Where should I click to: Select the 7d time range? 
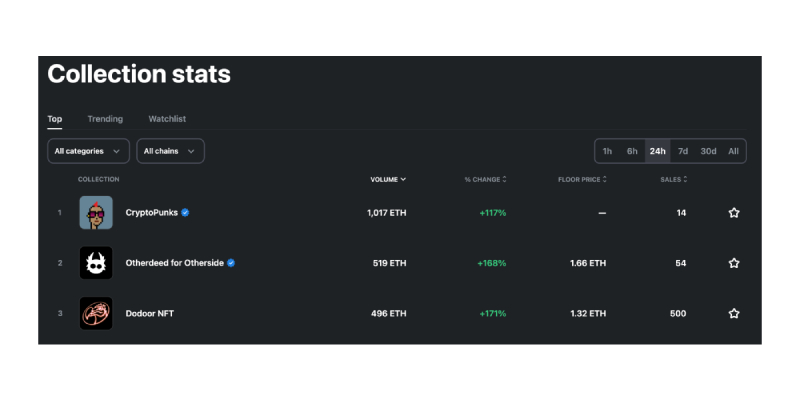coord(683,151)
